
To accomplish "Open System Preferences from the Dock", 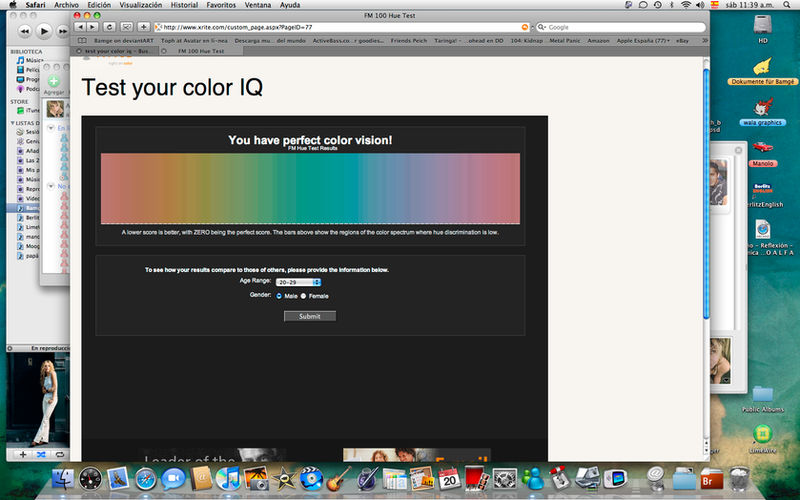I will pyautogui.click(x=505, y=479).
